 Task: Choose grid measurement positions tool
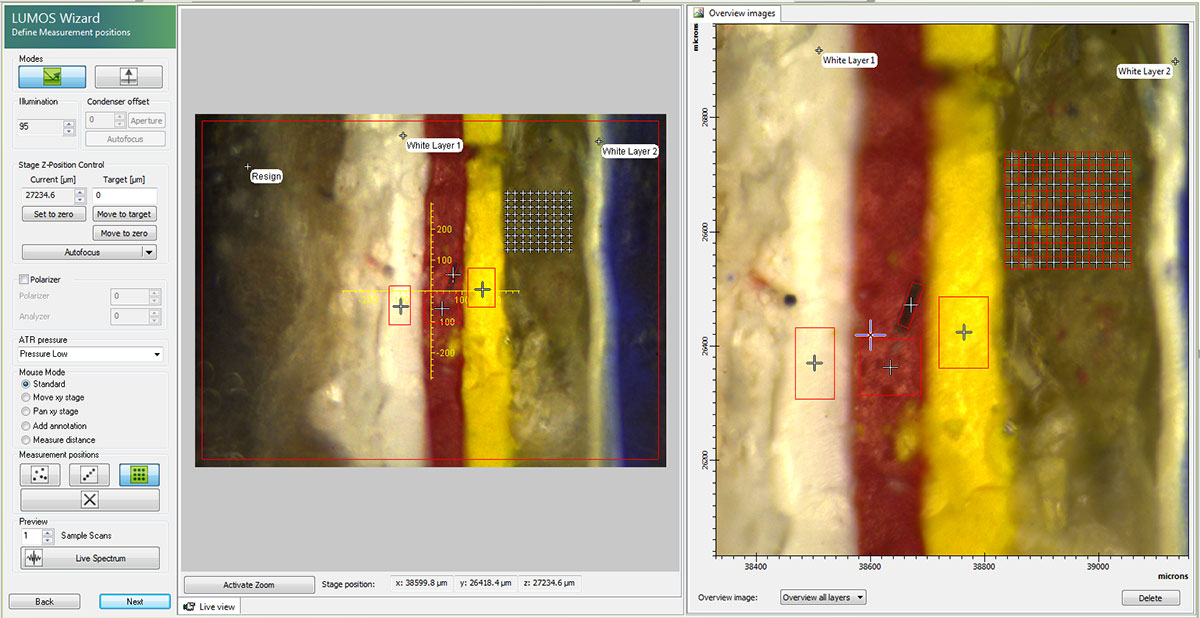[x=139, y=474]
